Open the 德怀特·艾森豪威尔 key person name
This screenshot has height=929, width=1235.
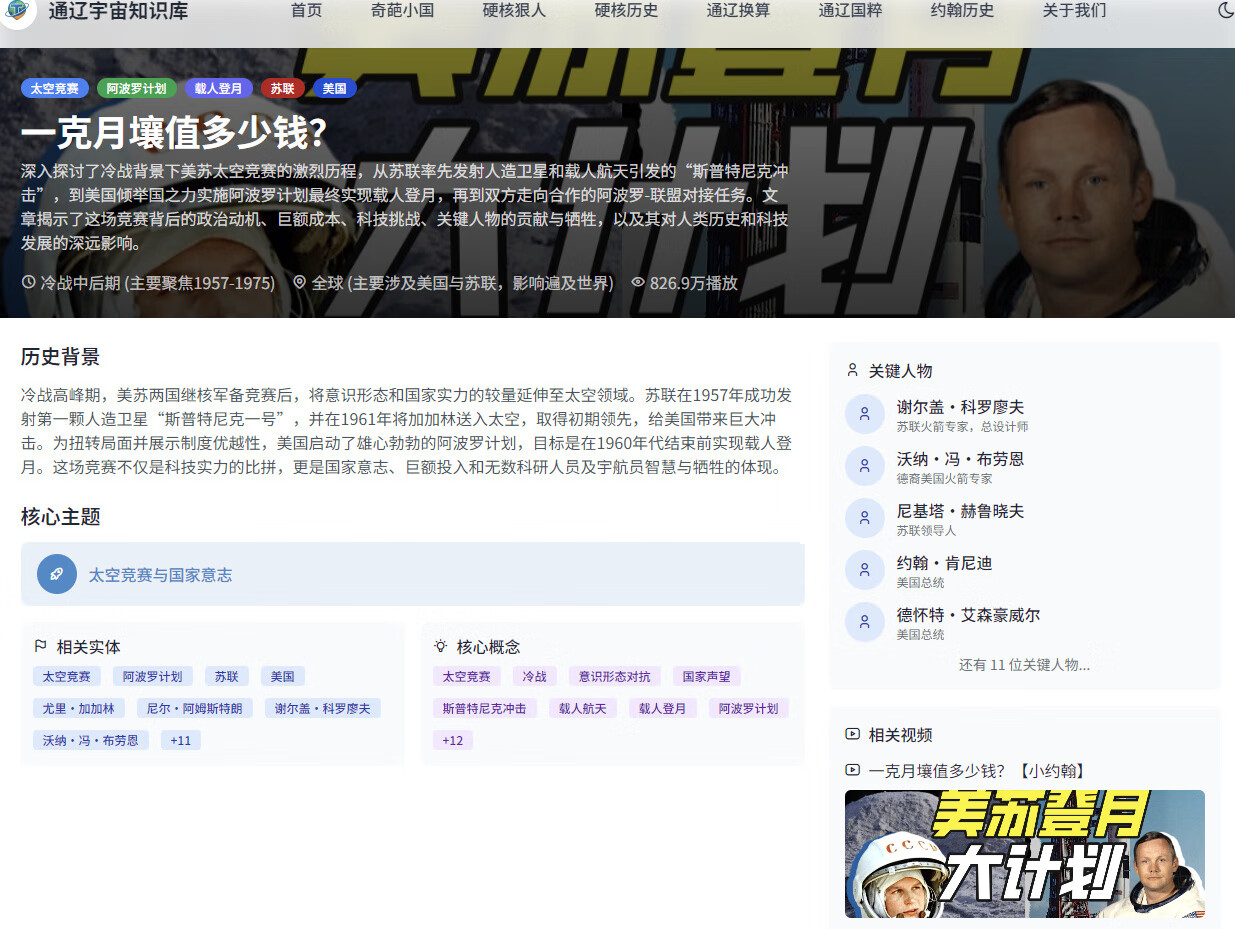point(968,615)
